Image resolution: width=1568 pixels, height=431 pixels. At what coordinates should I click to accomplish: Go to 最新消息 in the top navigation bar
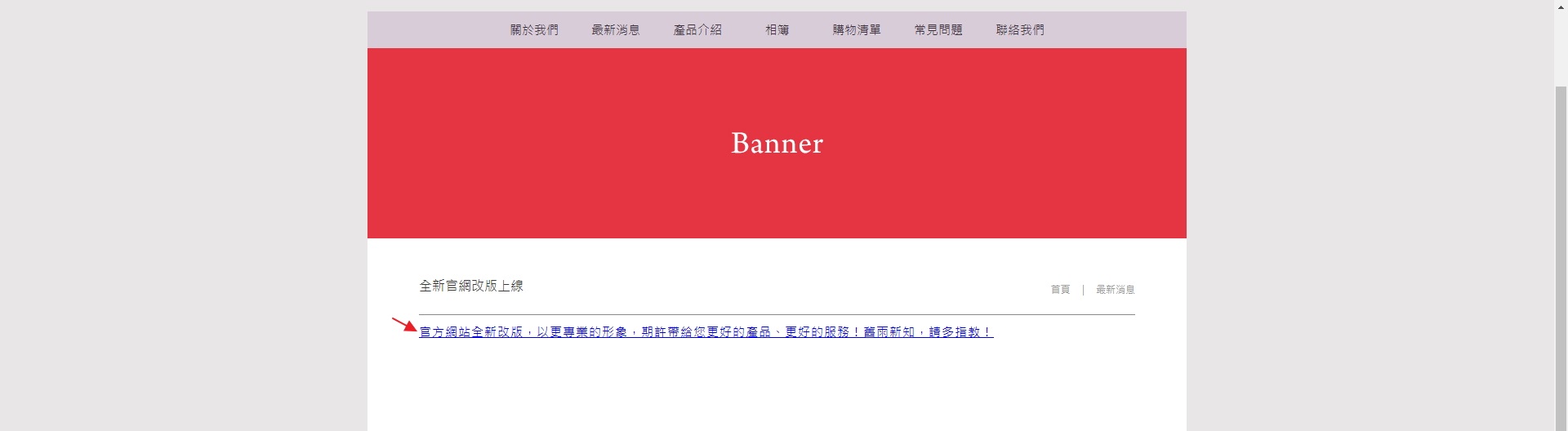615,30
